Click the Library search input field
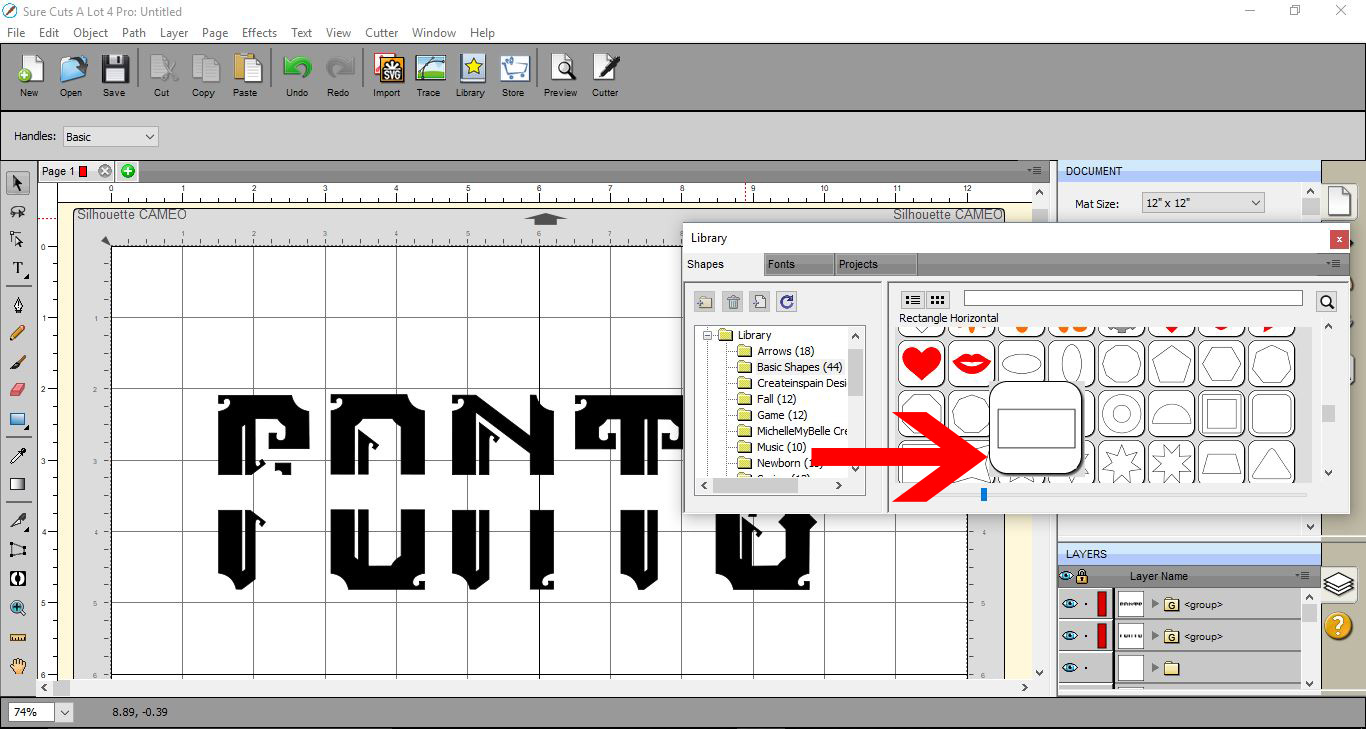Viewport: 1366px width, 729px height. point(1133,298)
